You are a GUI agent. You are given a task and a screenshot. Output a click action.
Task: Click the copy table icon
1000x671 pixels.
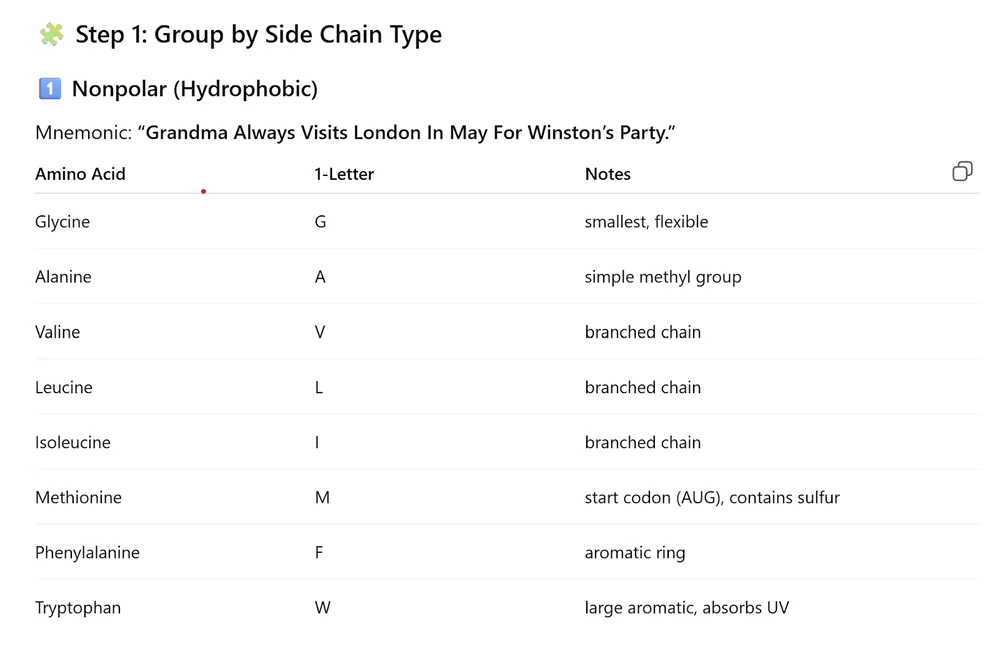[962, 172]
